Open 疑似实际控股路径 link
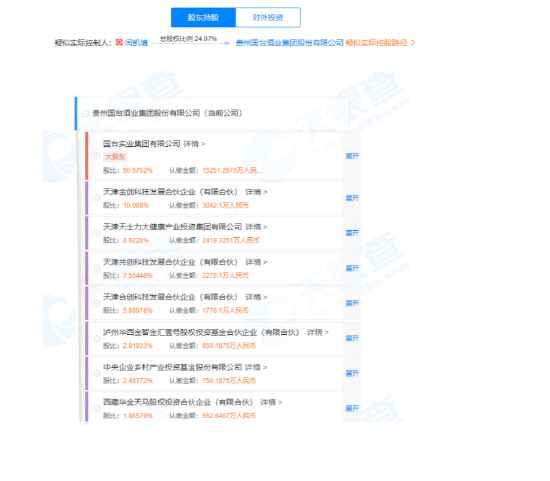 [380, 43]
